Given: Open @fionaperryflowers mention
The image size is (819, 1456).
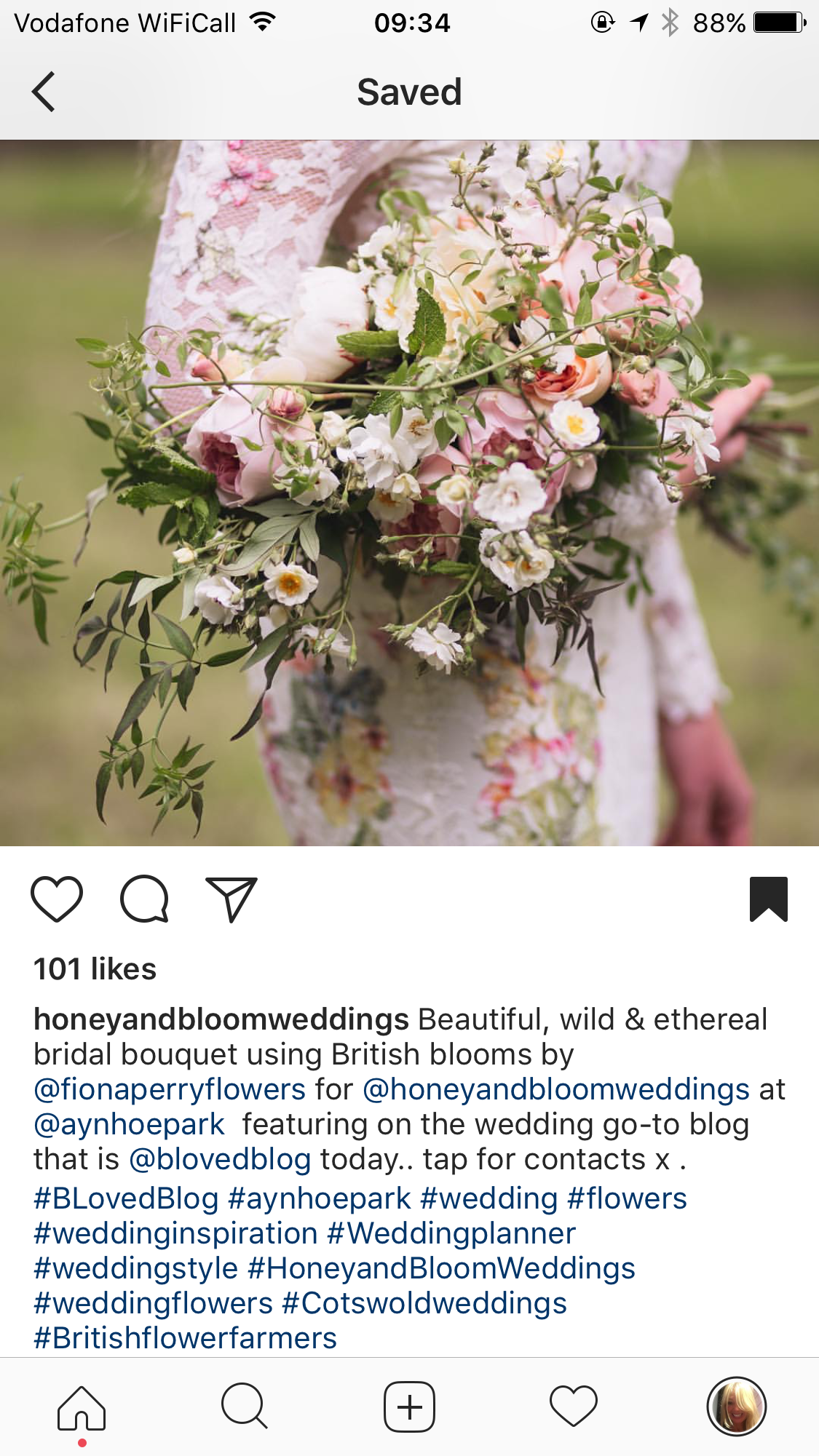Looking at the screenshot, I should 170,1089.
